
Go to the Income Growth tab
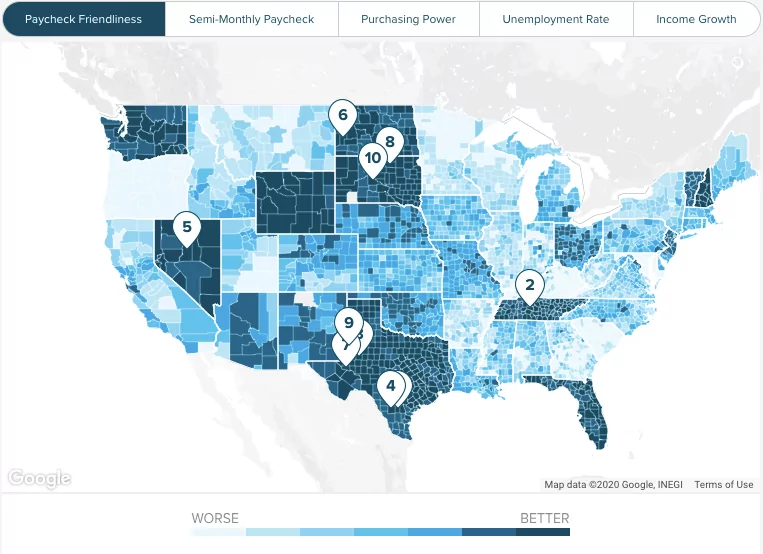click(x=696, y=19)
